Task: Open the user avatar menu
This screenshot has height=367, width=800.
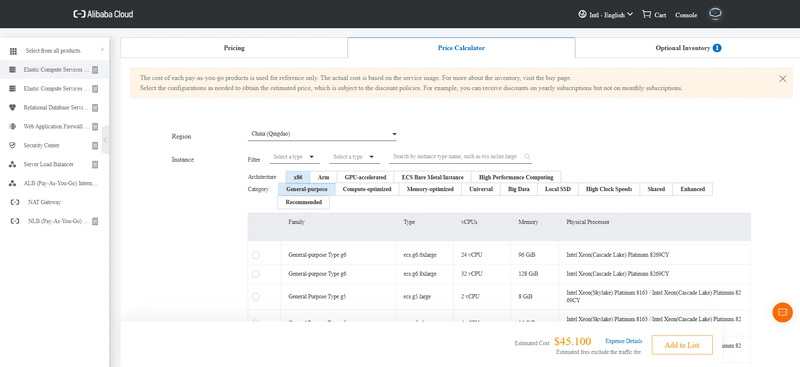Action: click(x=715, y=14)
